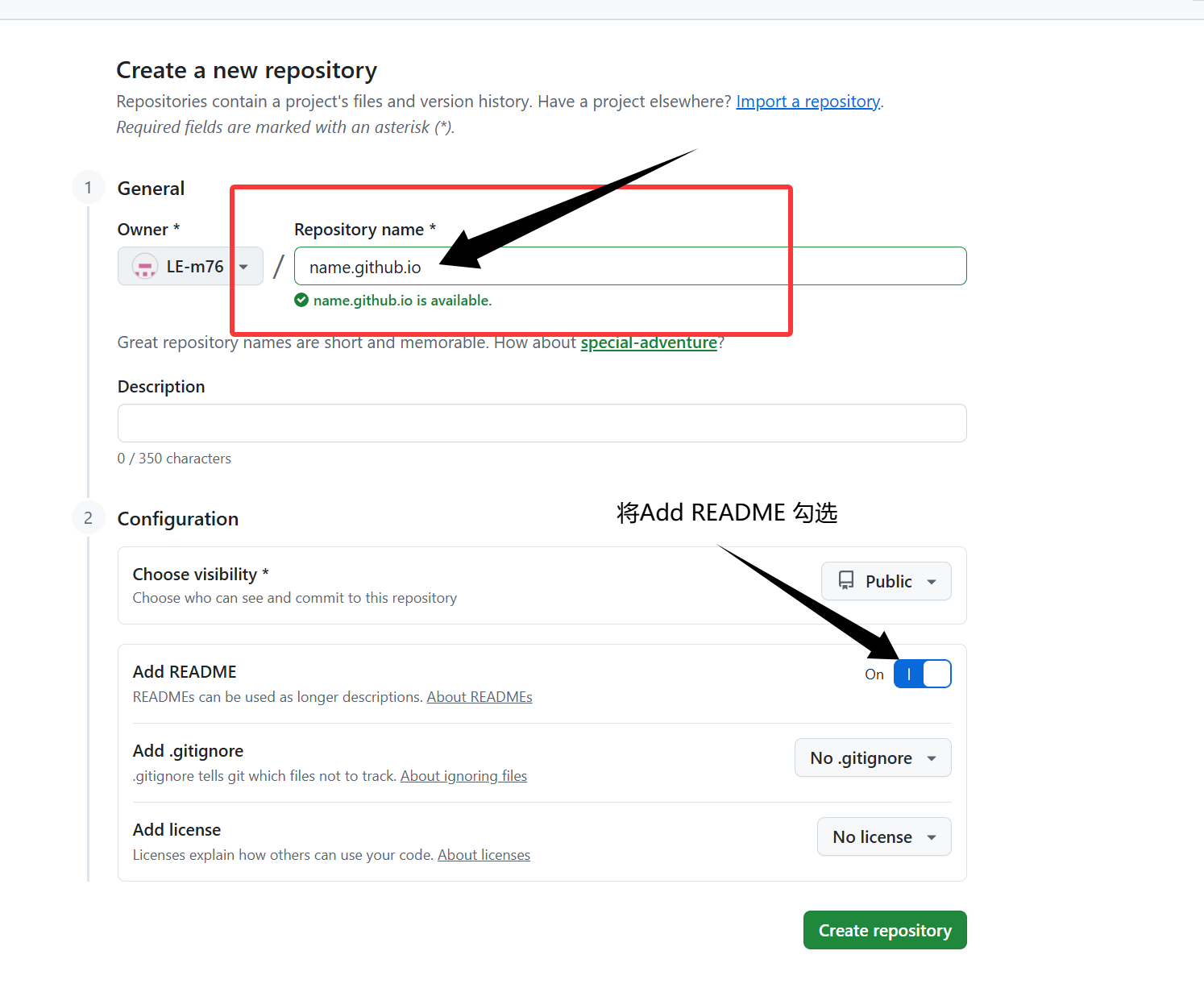Viewport: 1204px width, 992px height.
Task: Use the special-adventure name suggestion
Action: [x=649, y=342]
